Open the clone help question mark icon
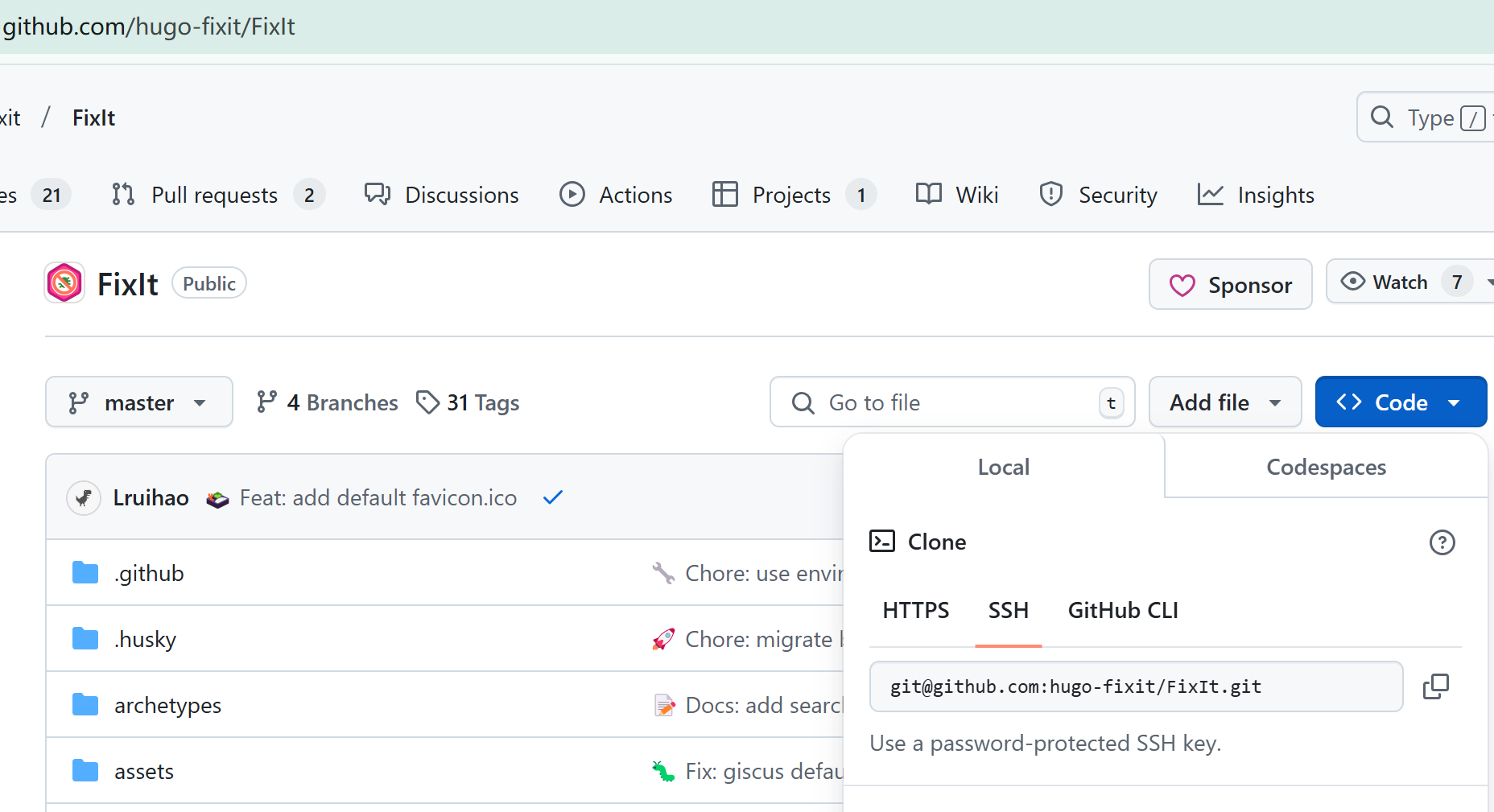1494x812 pixels. point(1442,542)
